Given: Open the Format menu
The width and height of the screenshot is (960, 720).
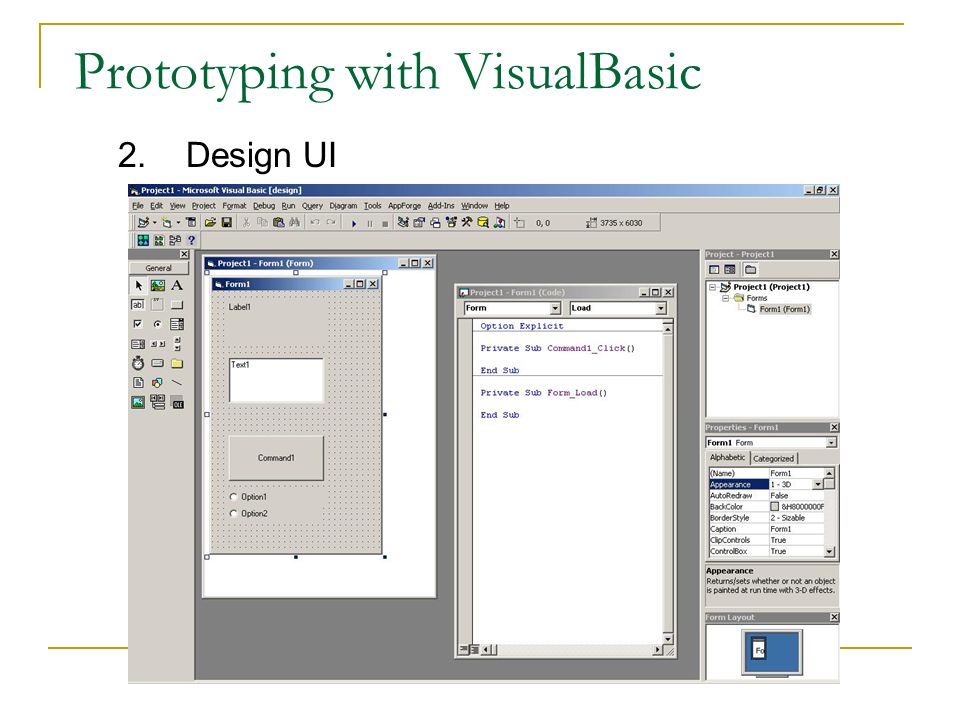Looking at the screenshot, I should pos(234,206).
